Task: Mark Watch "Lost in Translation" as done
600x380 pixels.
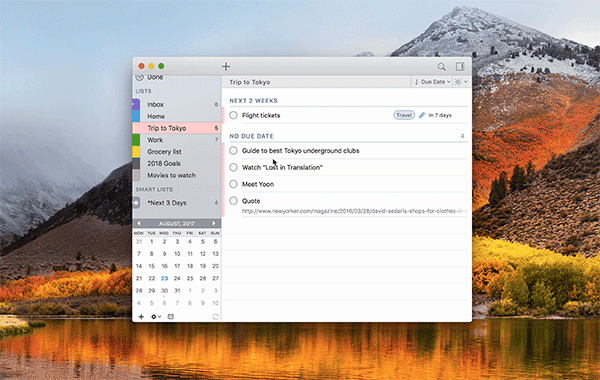Action: pyautogui.click(x=233, y=167)
